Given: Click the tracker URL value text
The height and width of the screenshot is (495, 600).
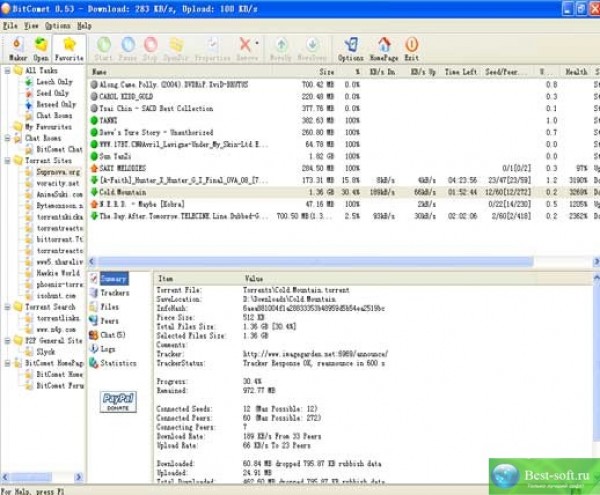Looking at the screenshot, I should (315, 354).
